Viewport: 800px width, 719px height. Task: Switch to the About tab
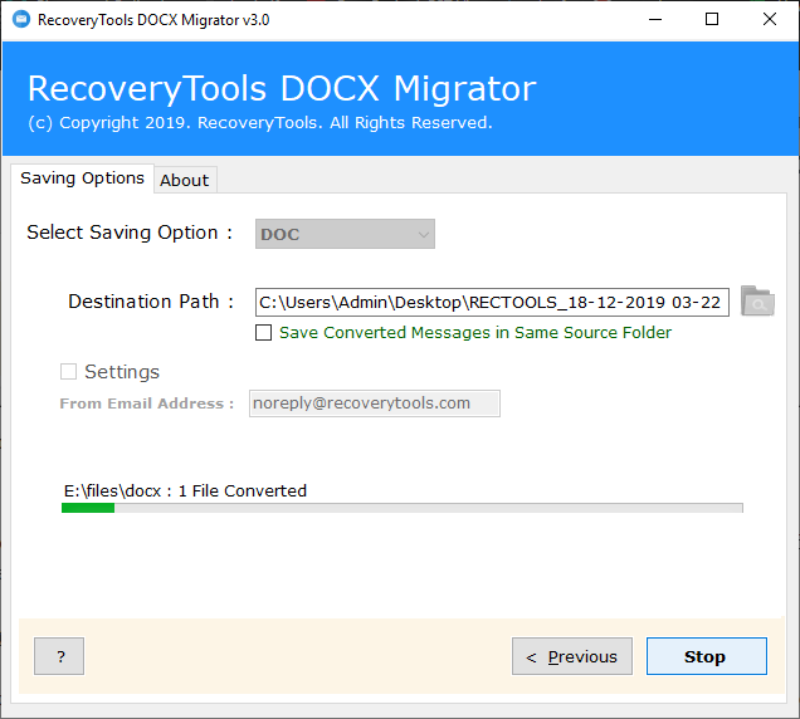point(185,180)
